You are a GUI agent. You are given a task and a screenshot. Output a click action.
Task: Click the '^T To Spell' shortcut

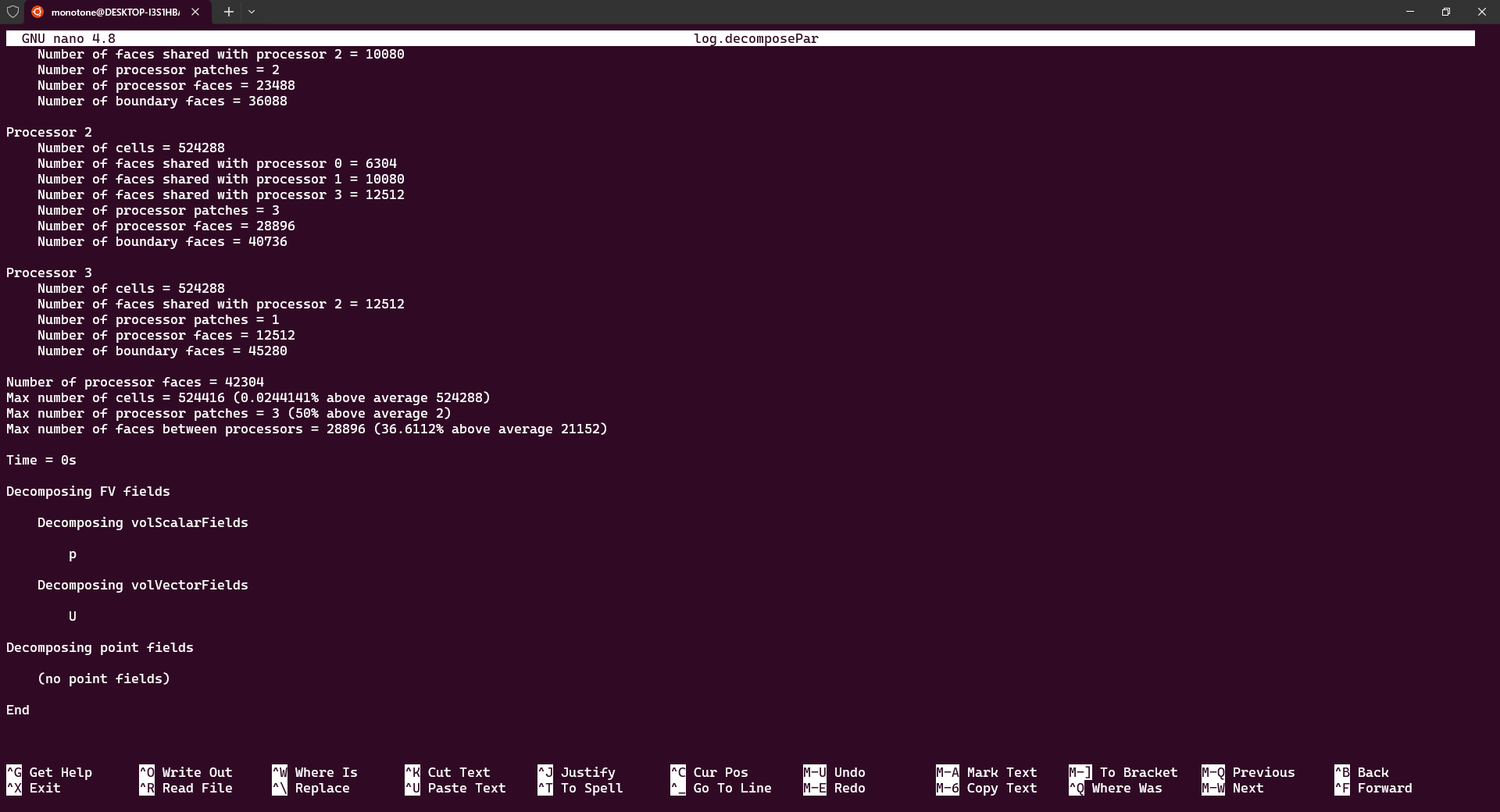pos(580,788)
